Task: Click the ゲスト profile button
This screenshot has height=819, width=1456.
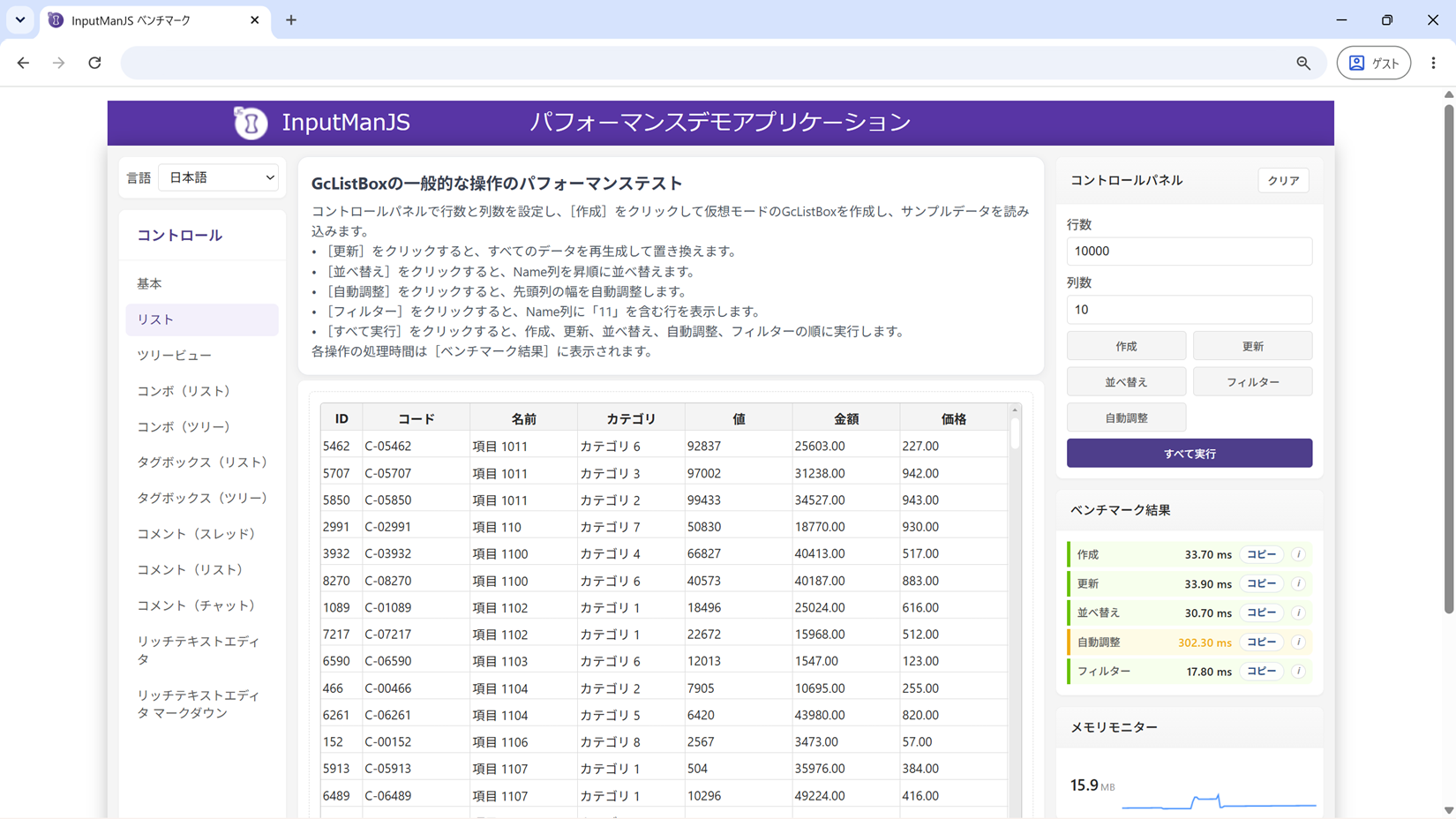Action: (1374, 63)
